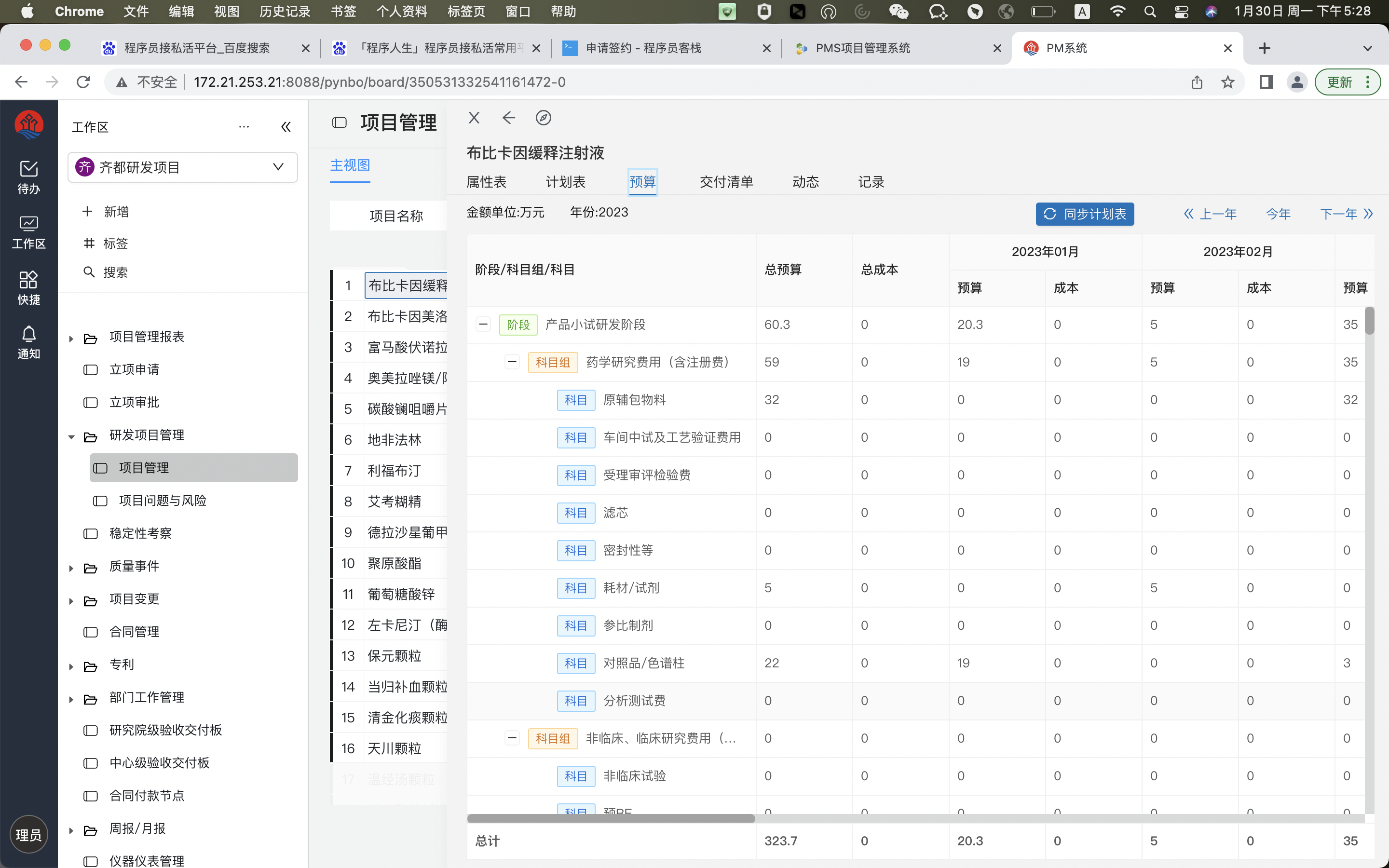Expand the 质量事件 folder
Screen dimensions: 1389x868
pyautogui.click(x=71, y=569)
